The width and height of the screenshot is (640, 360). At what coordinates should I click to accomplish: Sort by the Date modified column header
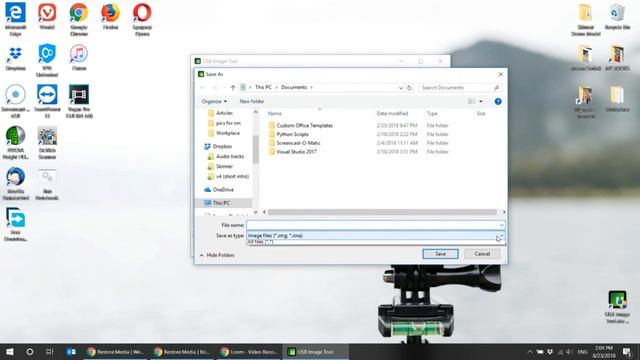click(x=392, y=113)
